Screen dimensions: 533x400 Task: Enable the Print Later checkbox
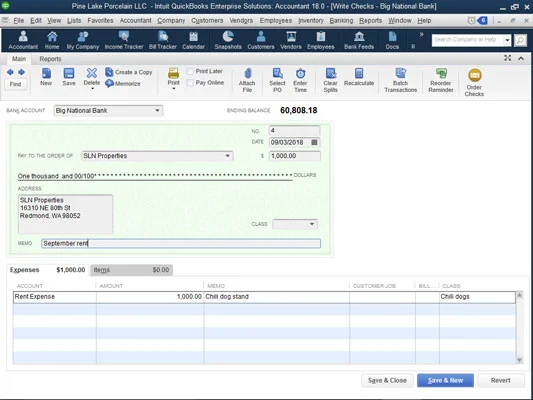coord(190,71)
